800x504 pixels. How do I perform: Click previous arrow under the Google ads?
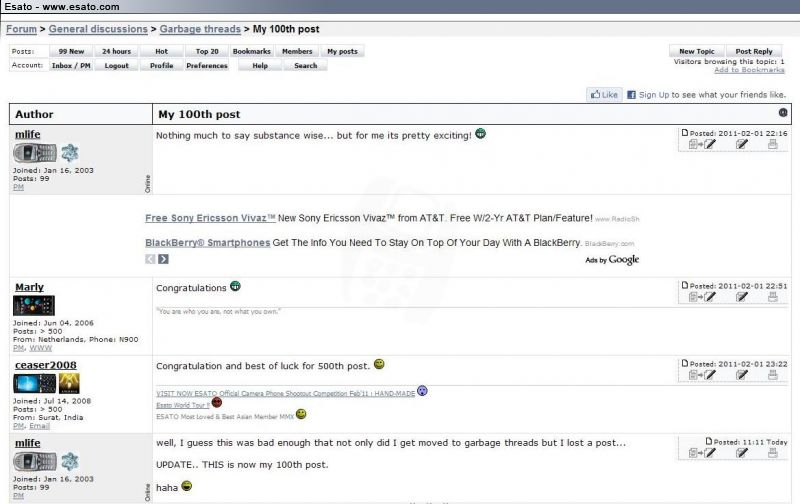pos(150,259)
